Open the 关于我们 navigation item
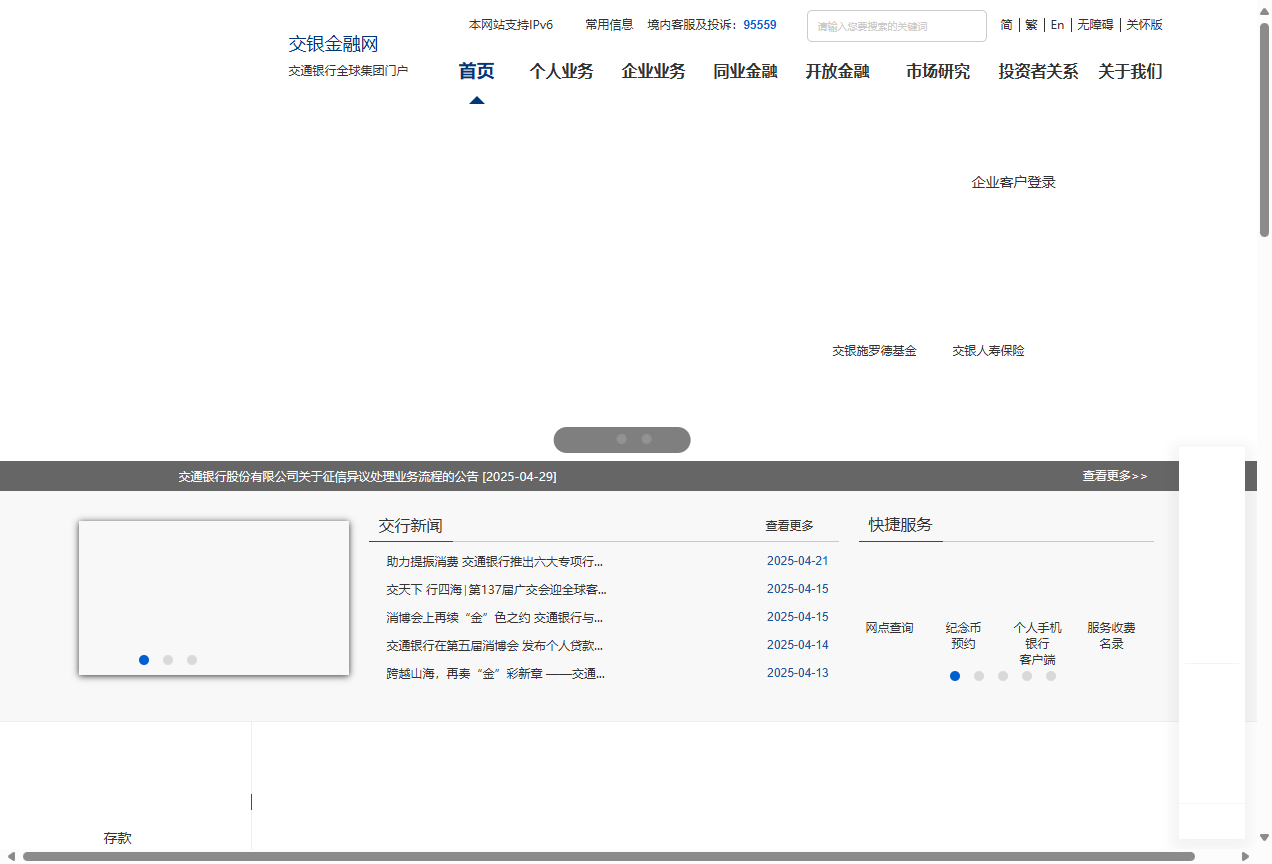Image resolution: width=1272 pixels, height=864 pixels. pyautogui.click(x=1130, y=72)
